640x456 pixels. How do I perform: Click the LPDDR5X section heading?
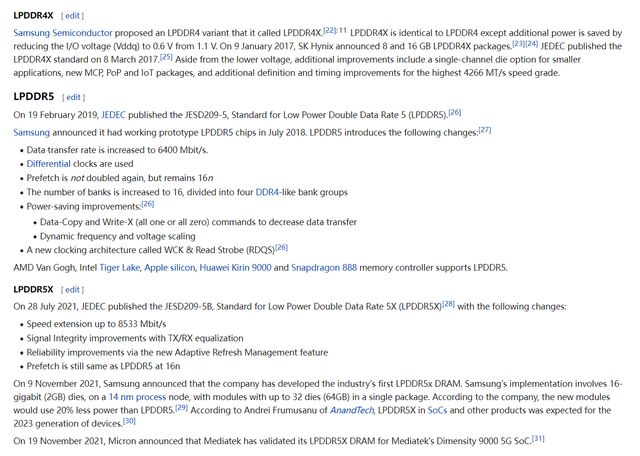[x=33, y=289]
